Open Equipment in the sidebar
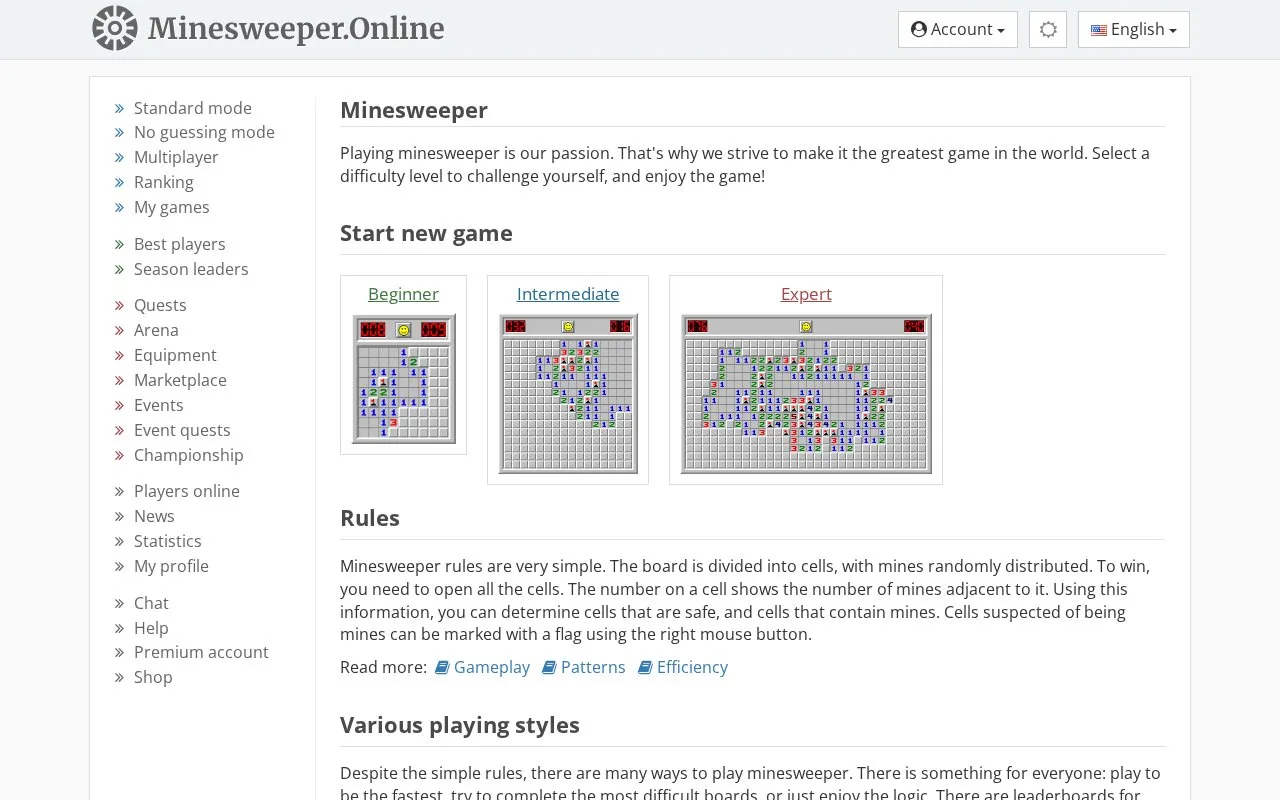The image size is (1280, 800). click(175, 355)
